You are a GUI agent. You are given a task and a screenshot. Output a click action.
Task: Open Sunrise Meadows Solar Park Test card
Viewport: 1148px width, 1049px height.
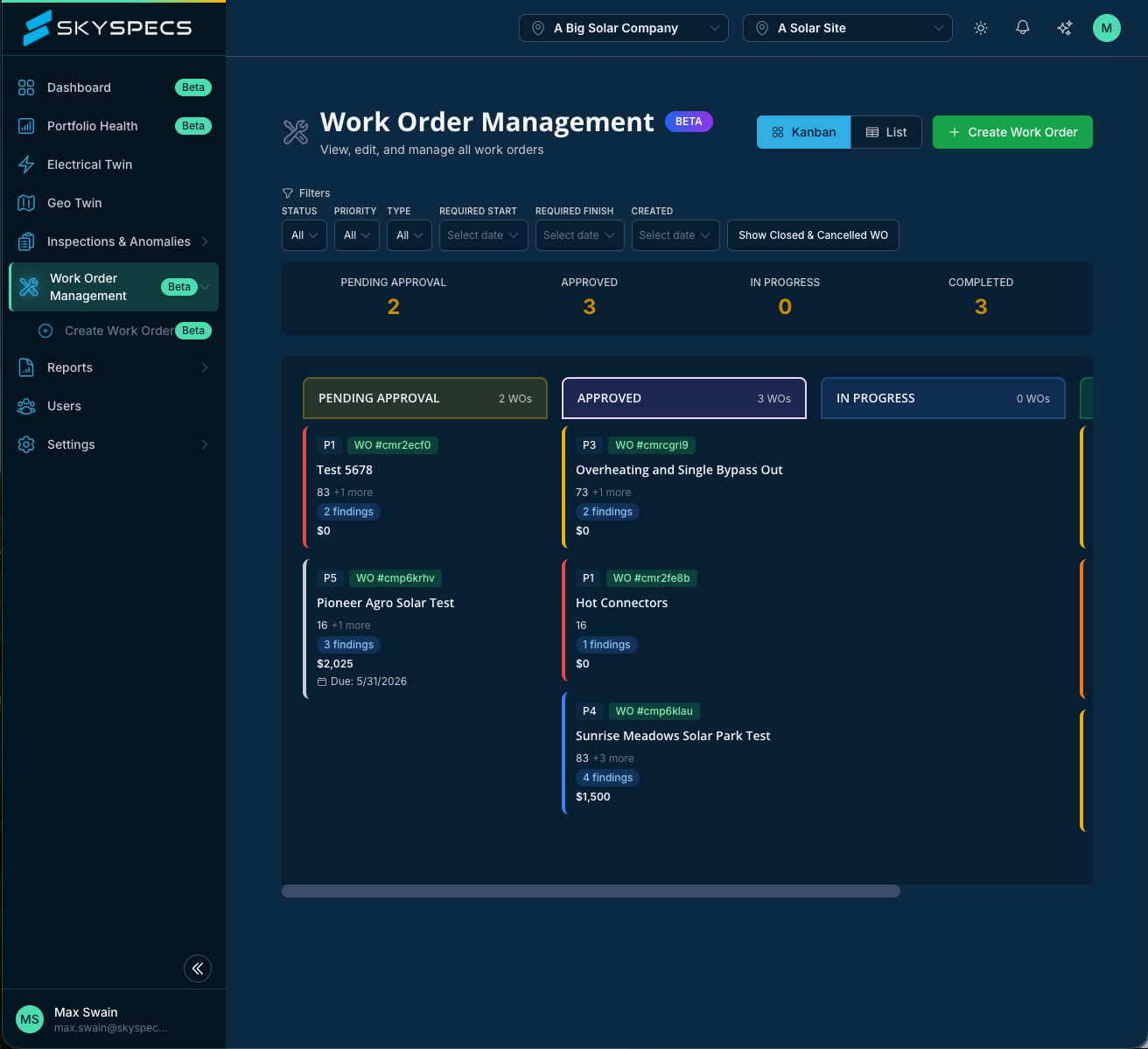(684, 753)
